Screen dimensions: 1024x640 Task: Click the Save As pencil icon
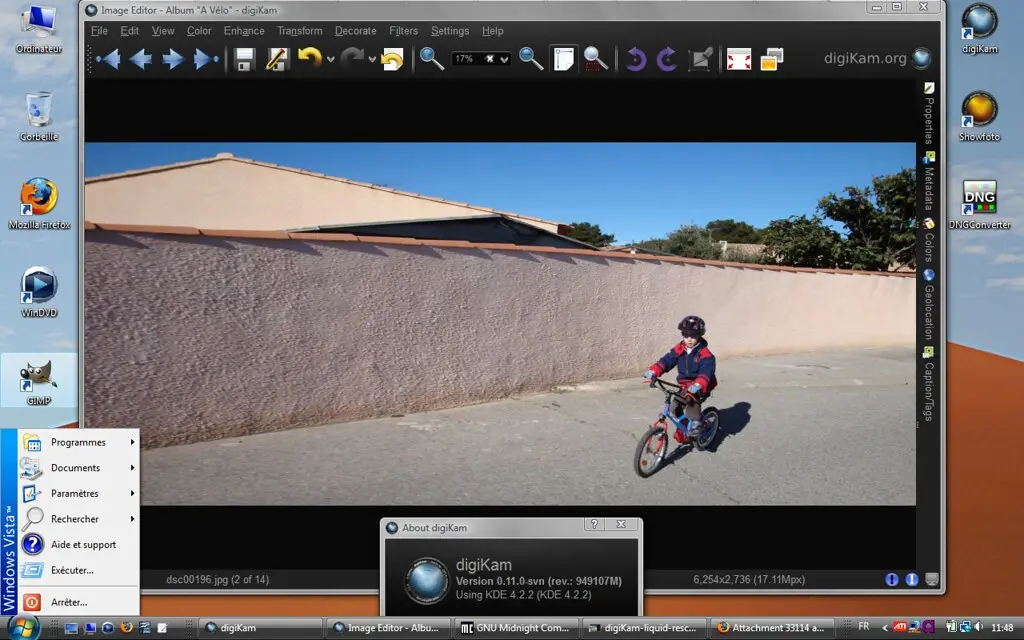[x=277, y=60]
